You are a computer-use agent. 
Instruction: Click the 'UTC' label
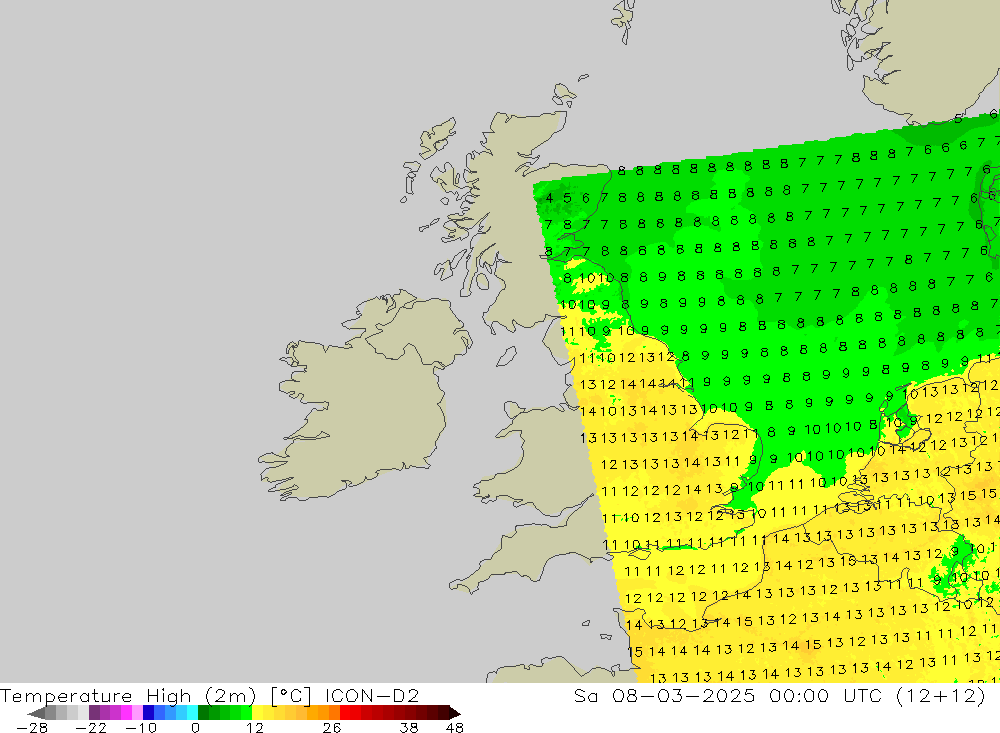[x=863, y=695]
